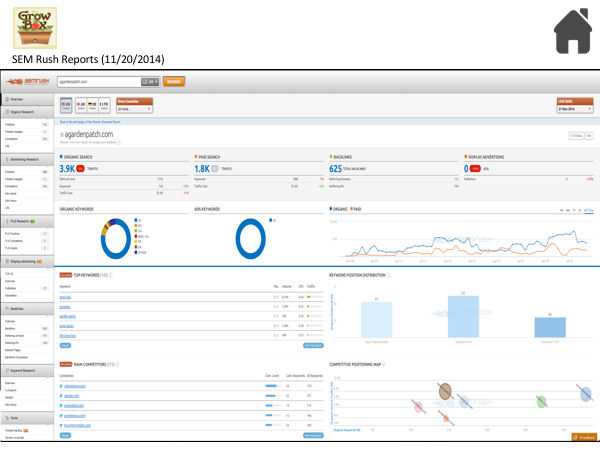Viewport: 600px width, 450px height.
Task: Click the Display advertising section icon
Action: tap(7, 261)
